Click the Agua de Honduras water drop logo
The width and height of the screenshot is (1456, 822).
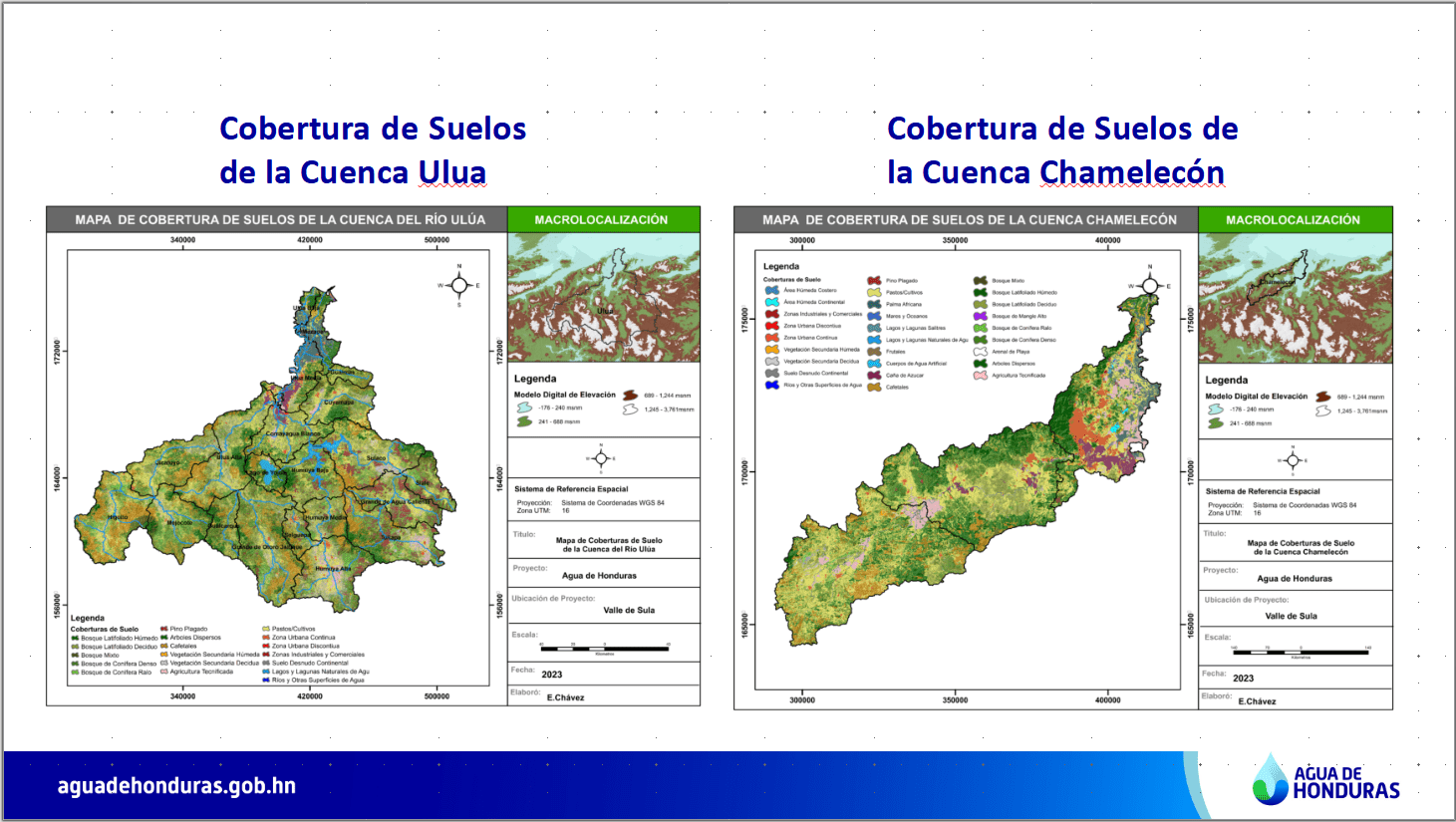[x=1271, y=780]
